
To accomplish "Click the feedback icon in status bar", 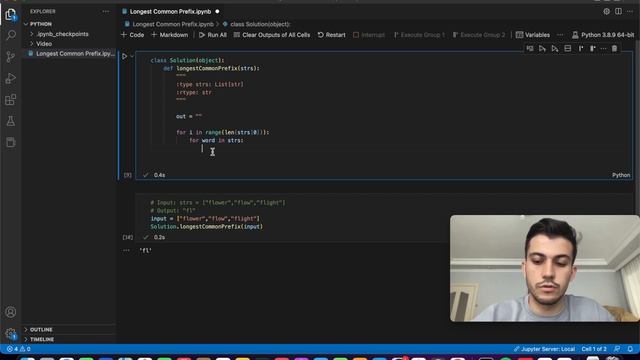I will coord(617,349).
